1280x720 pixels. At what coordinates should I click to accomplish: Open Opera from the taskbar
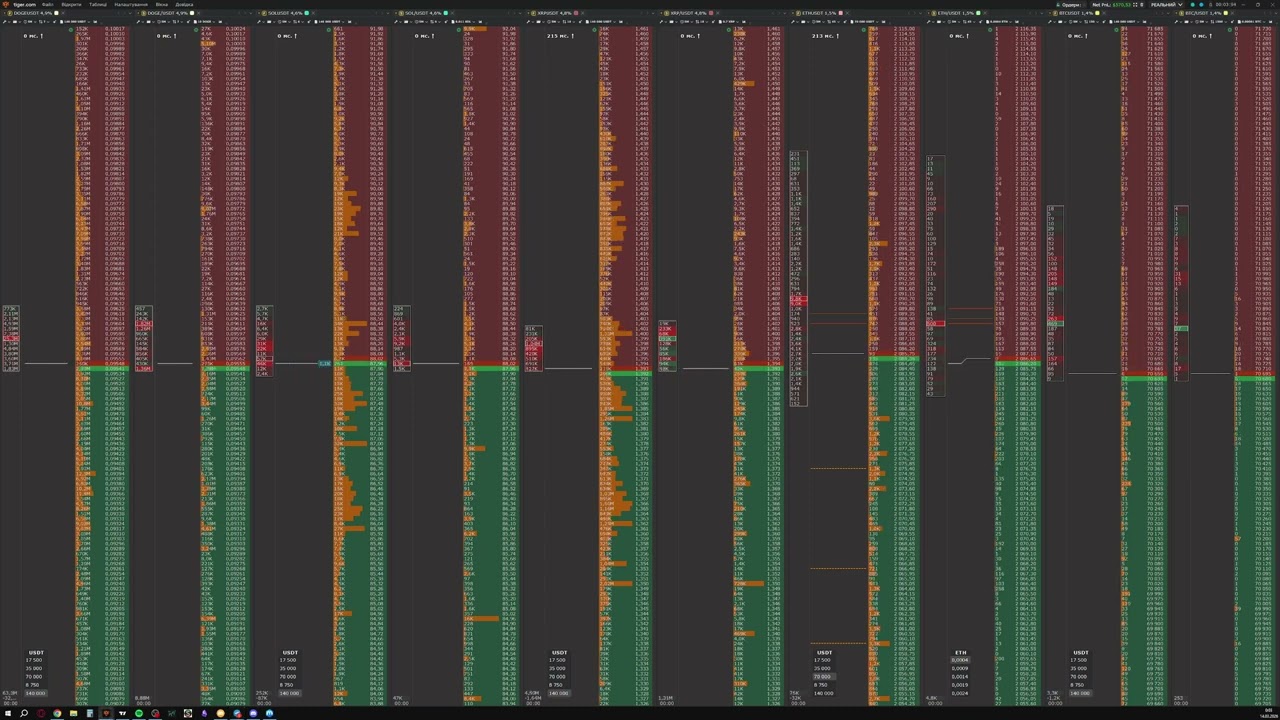point(41,713)
